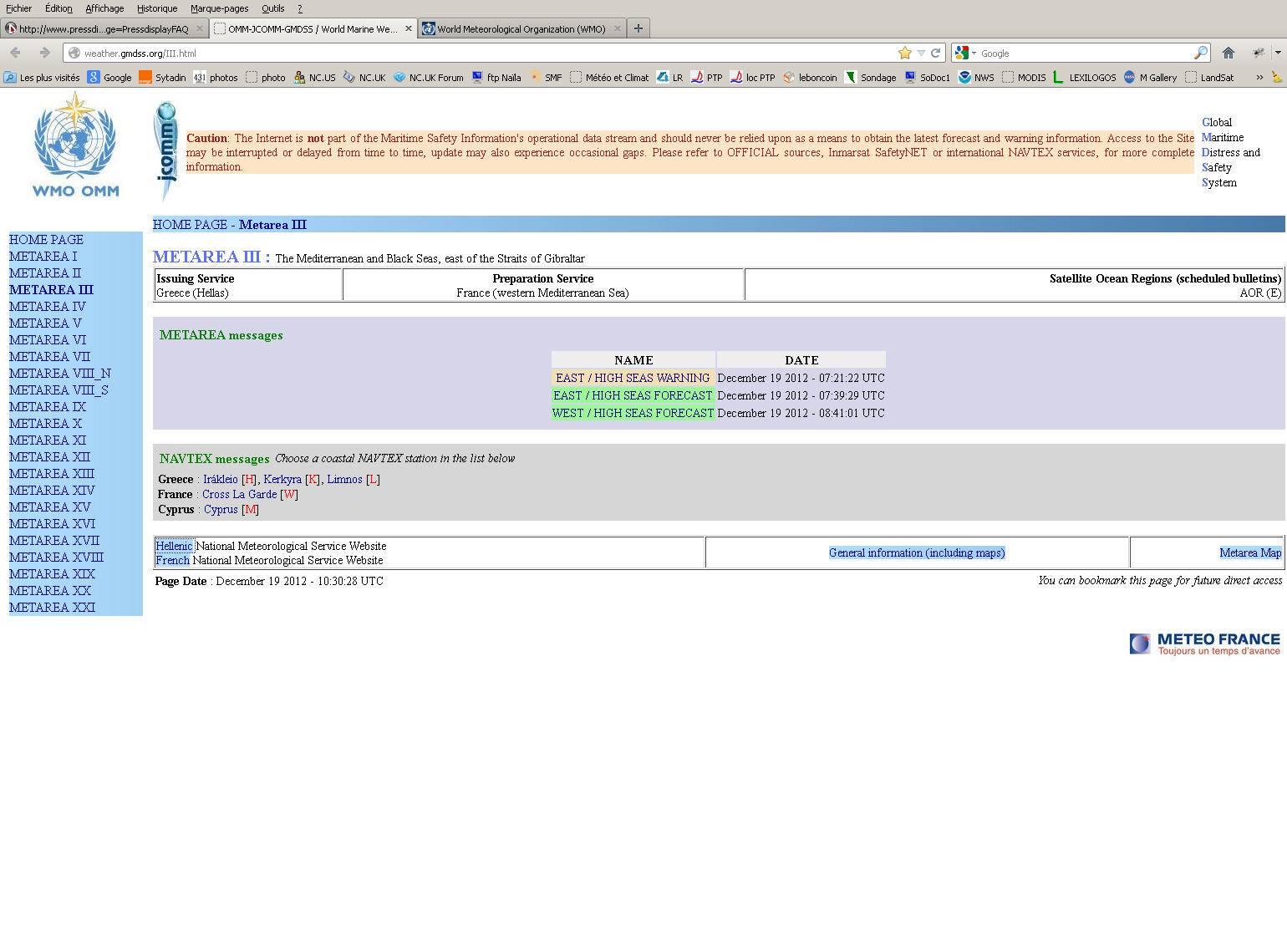Show more bookmarks with the chevron
Screen dimensions: 1287x952
1259,78
